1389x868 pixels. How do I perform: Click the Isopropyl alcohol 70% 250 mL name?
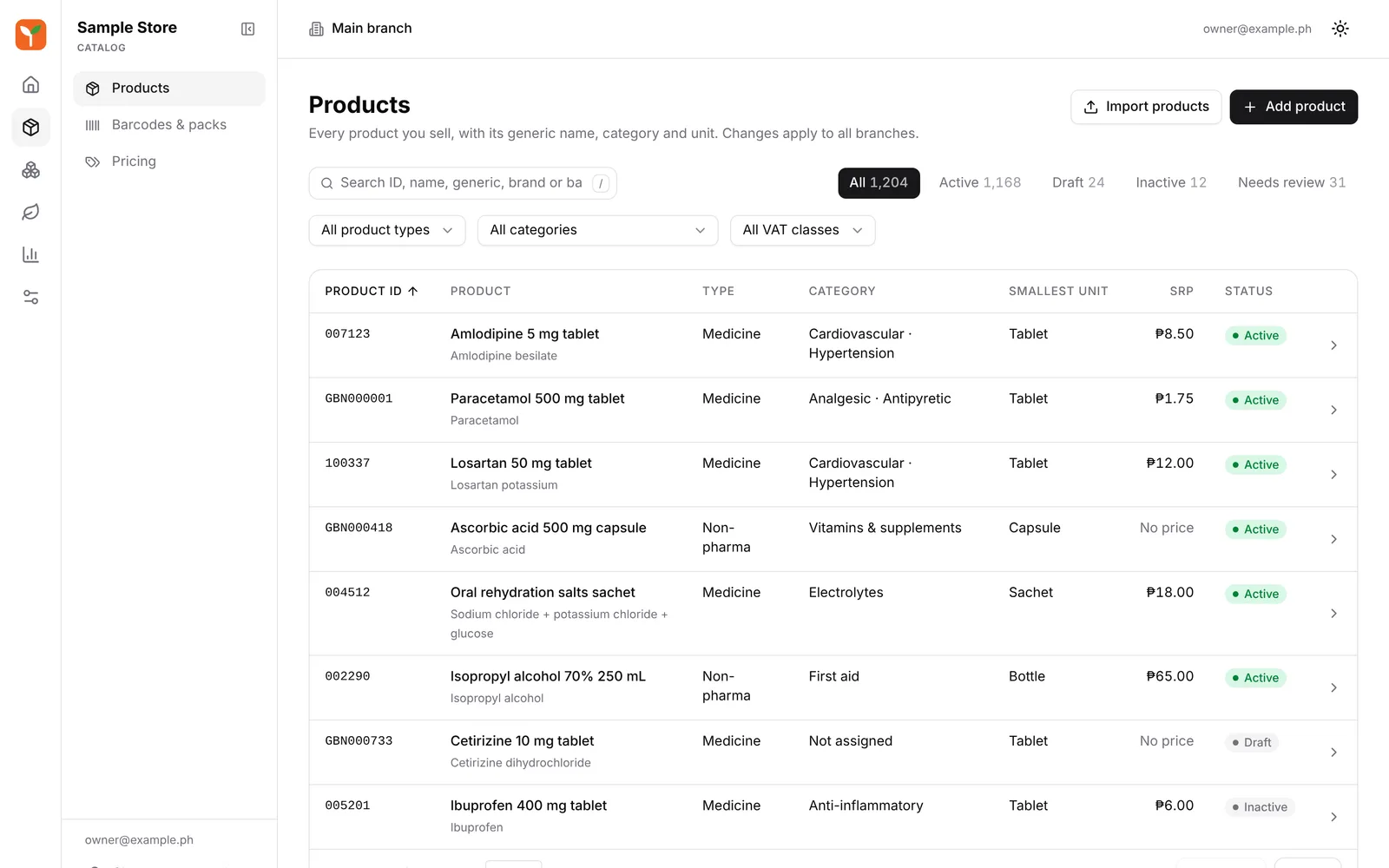[548, 676]
